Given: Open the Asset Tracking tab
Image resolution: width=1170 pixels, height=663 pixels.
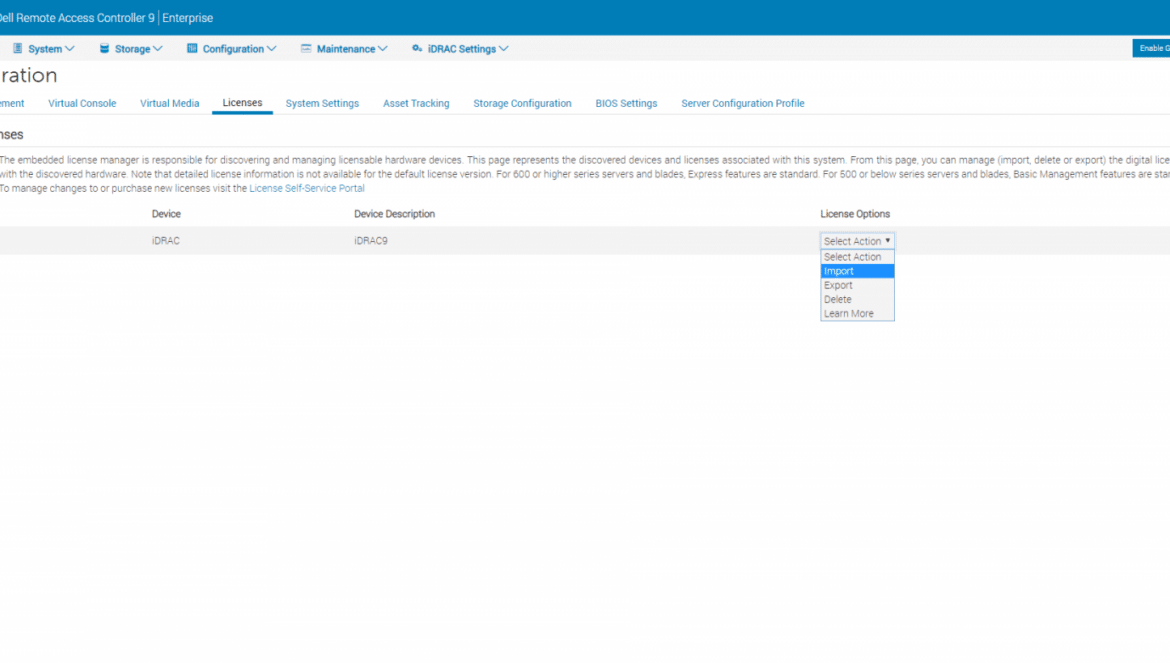Looking at the screenshot, I should tap(416, 104).
